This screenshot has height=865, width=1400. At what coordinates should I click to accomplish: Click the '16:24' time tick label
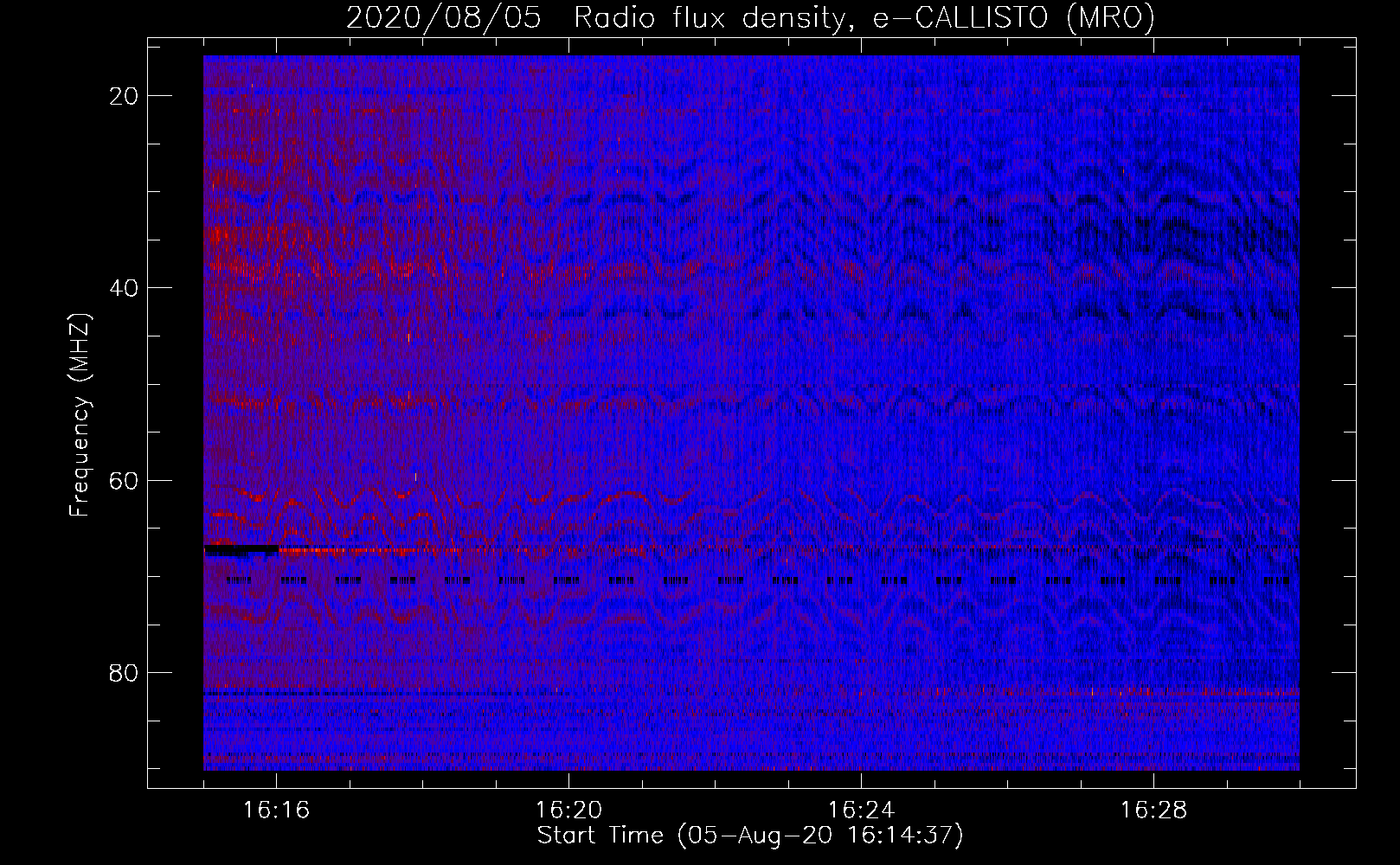(862, 811)
